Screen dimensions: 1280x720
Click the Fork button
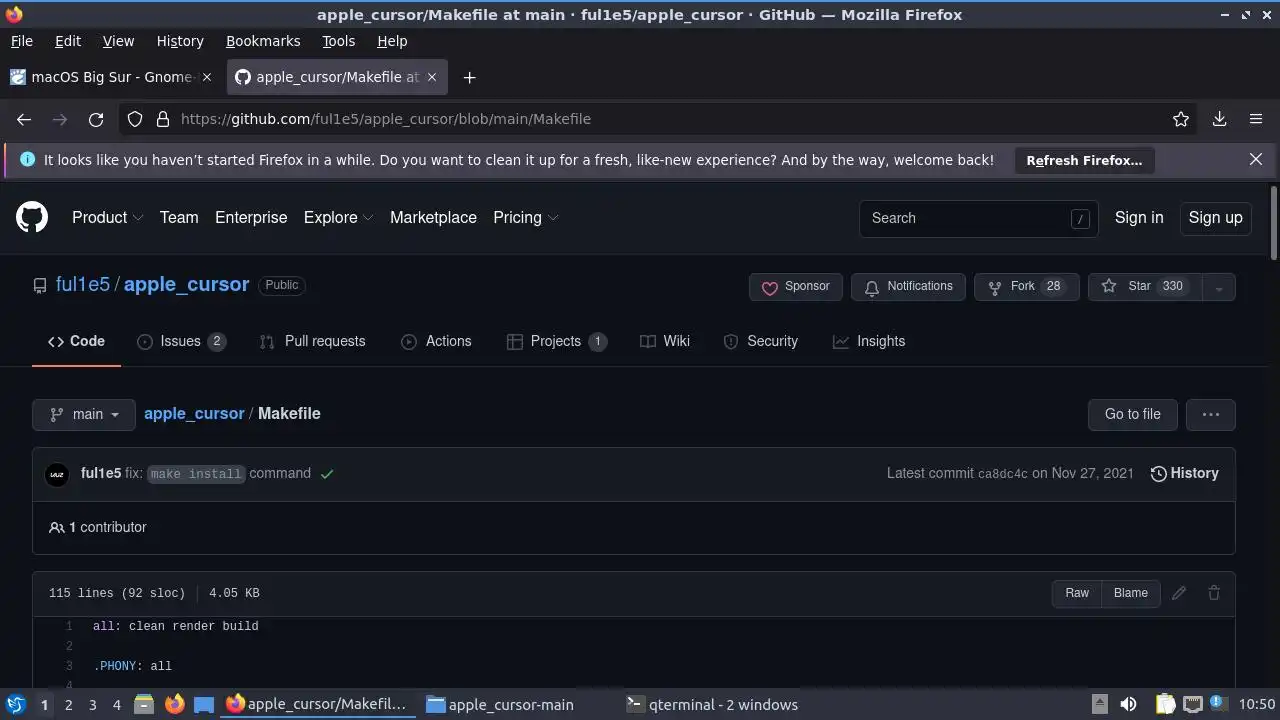[x=1026, y=287]
